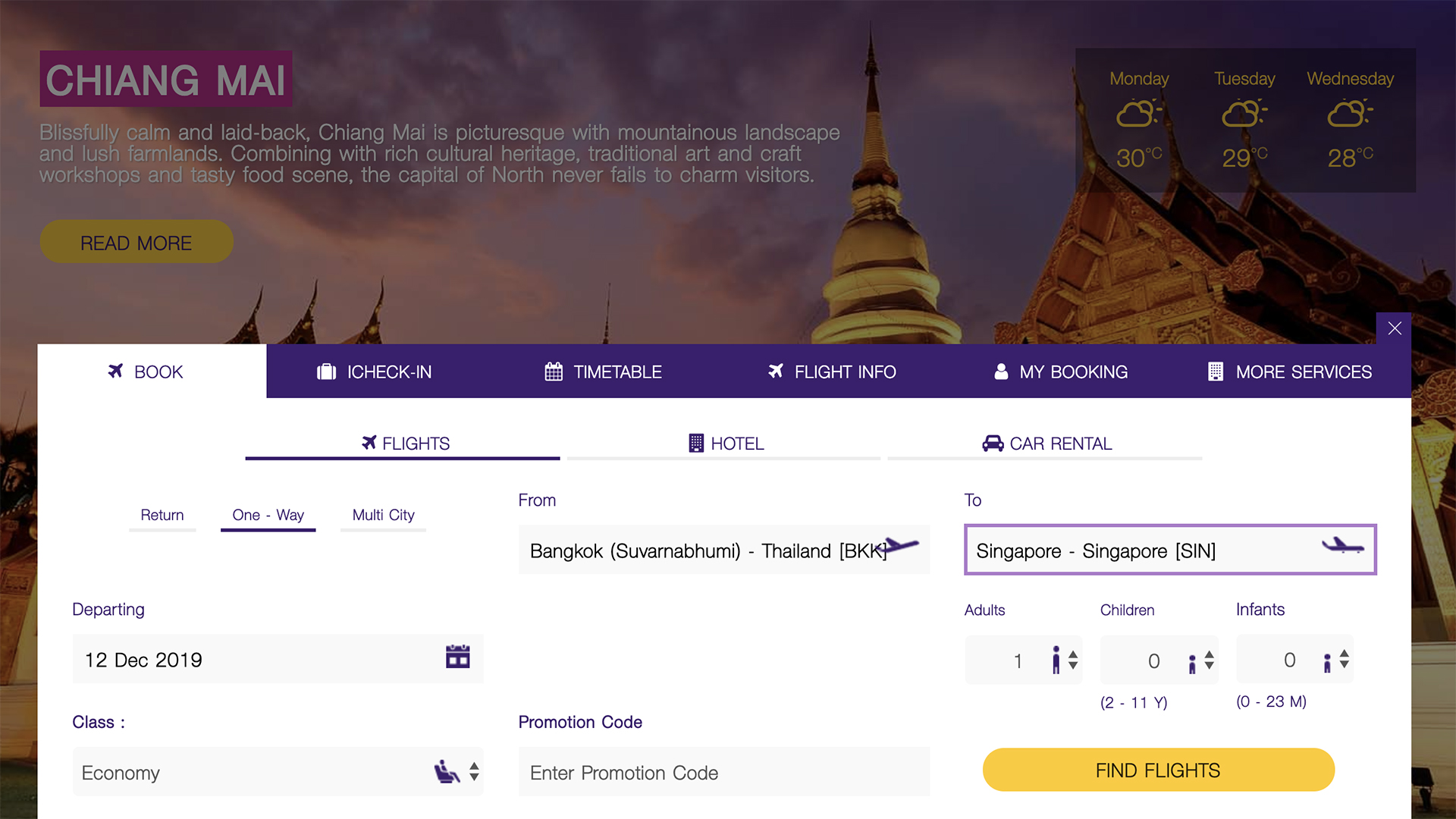Click the Departing label
Screen dimensions: 1456x819
(108, 610)
